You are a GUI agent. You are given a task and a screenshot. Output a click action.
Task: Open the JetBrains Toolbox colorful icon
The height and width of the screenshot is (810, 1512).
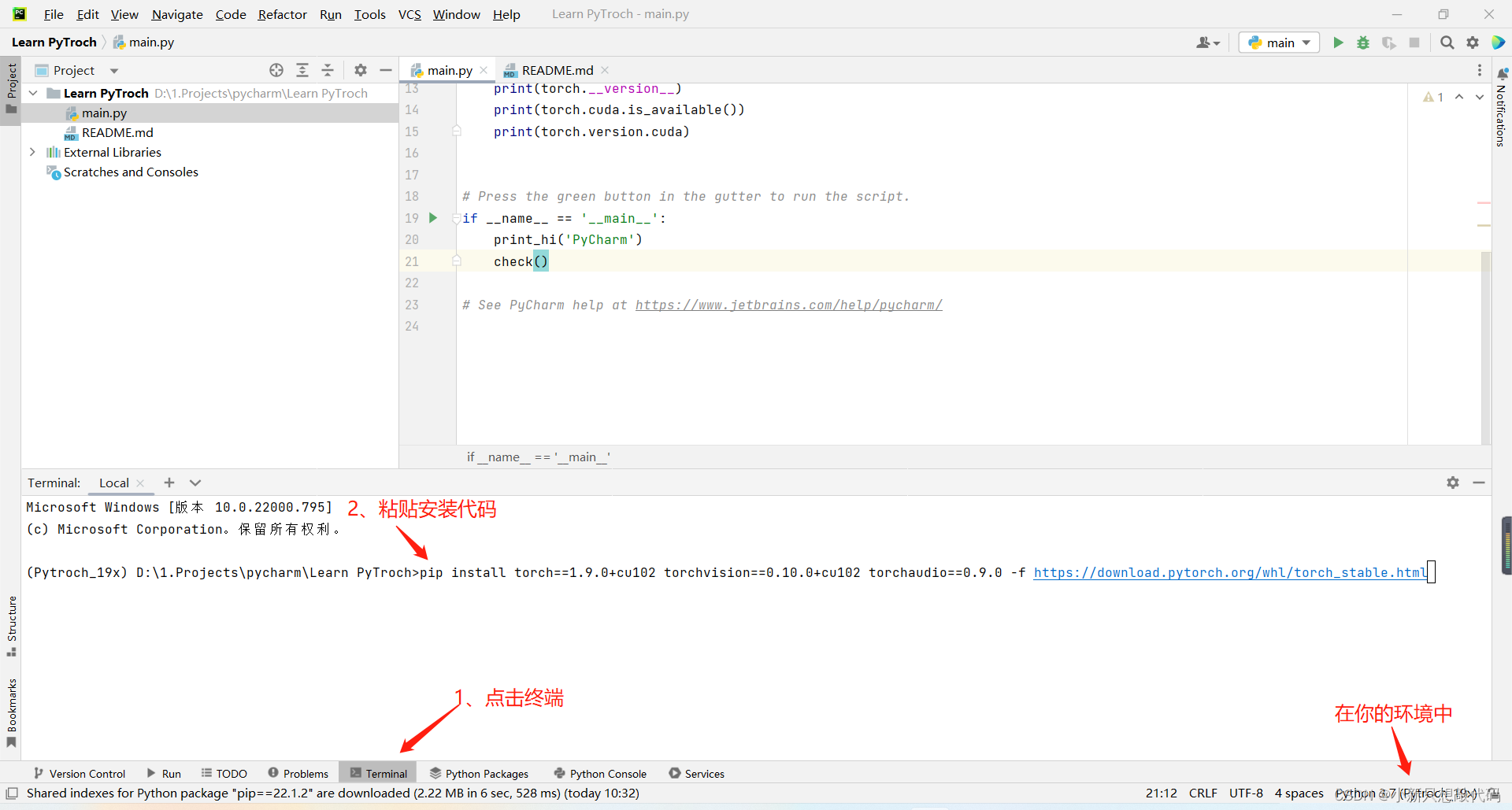tap(1499, 43)
